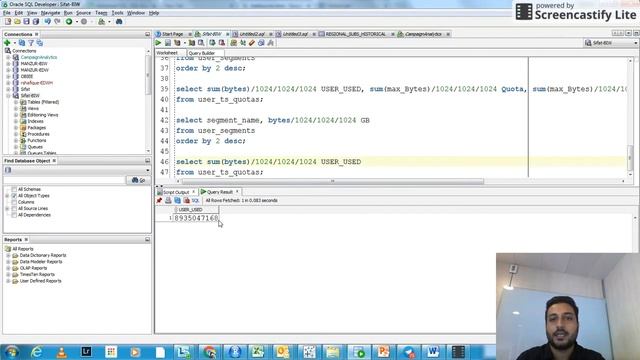
Task: Click the Find Database Object search field
Action: (64, 180)
